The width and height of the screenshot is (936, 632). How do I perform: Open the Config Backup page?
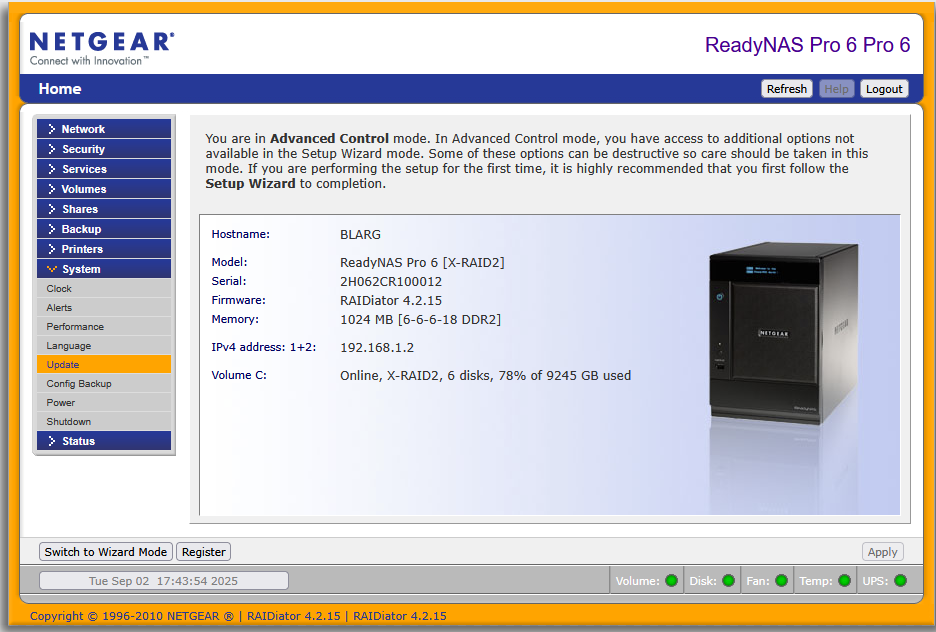click(x=104, y=384)
